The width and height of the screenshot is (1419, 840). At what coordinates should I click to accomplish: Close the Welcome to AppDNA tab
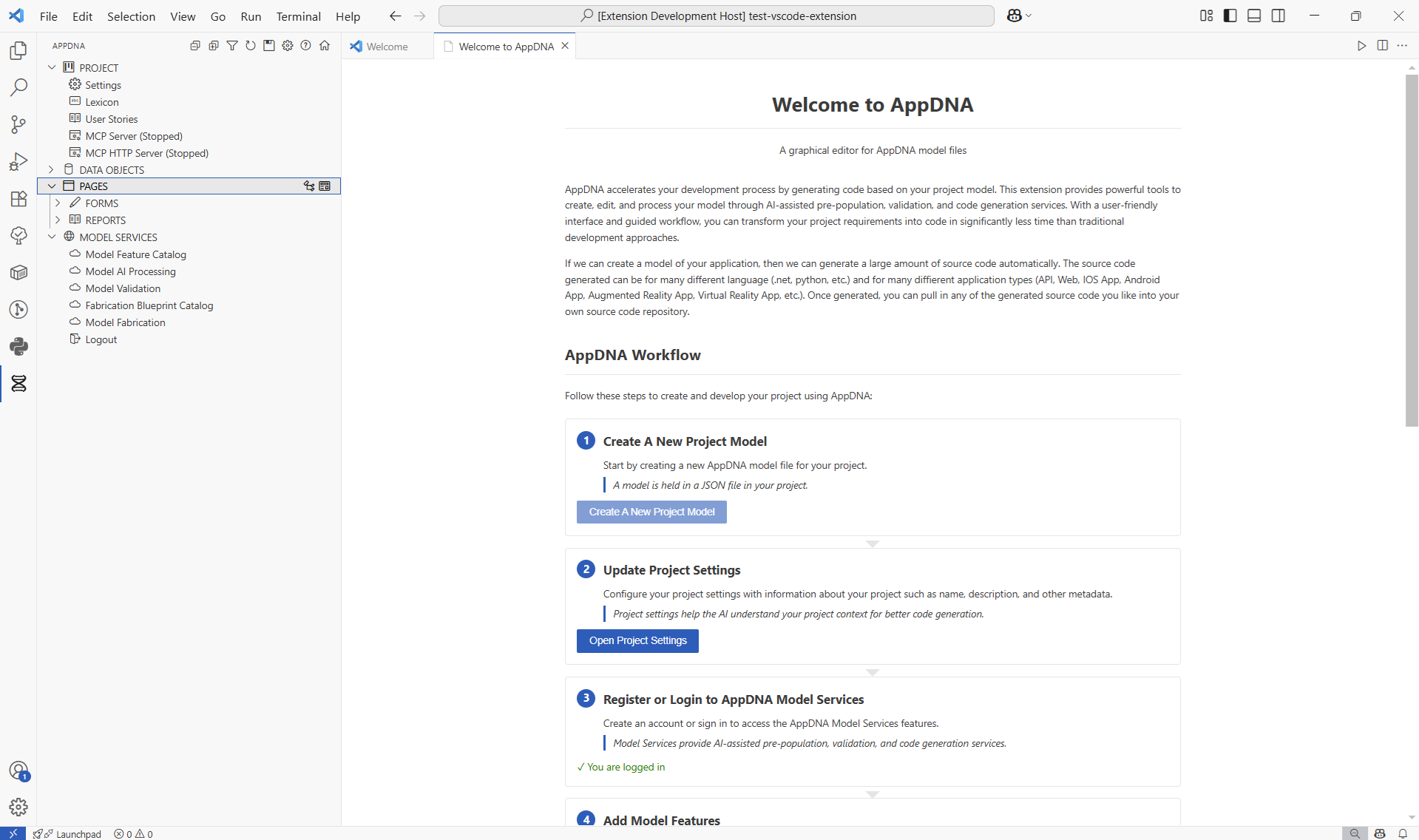[x=565, y=46]
